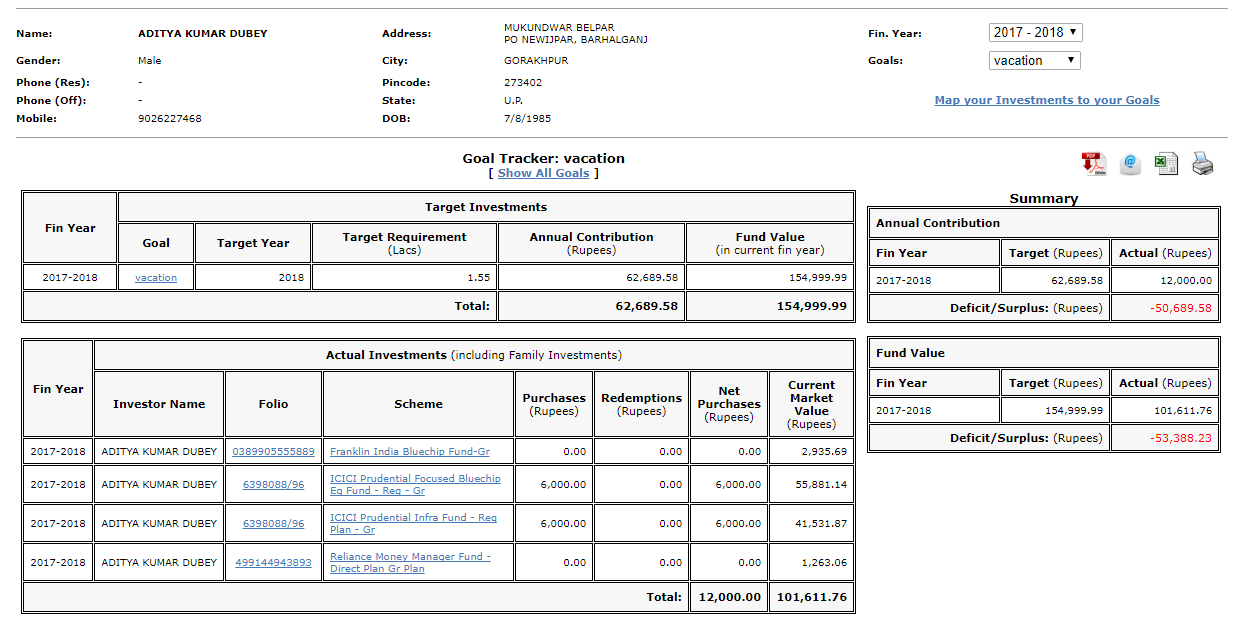Viewport: 1253px width, 624px height.
Task: Print the goal tracker report
Action: (x=1203, y=164)
